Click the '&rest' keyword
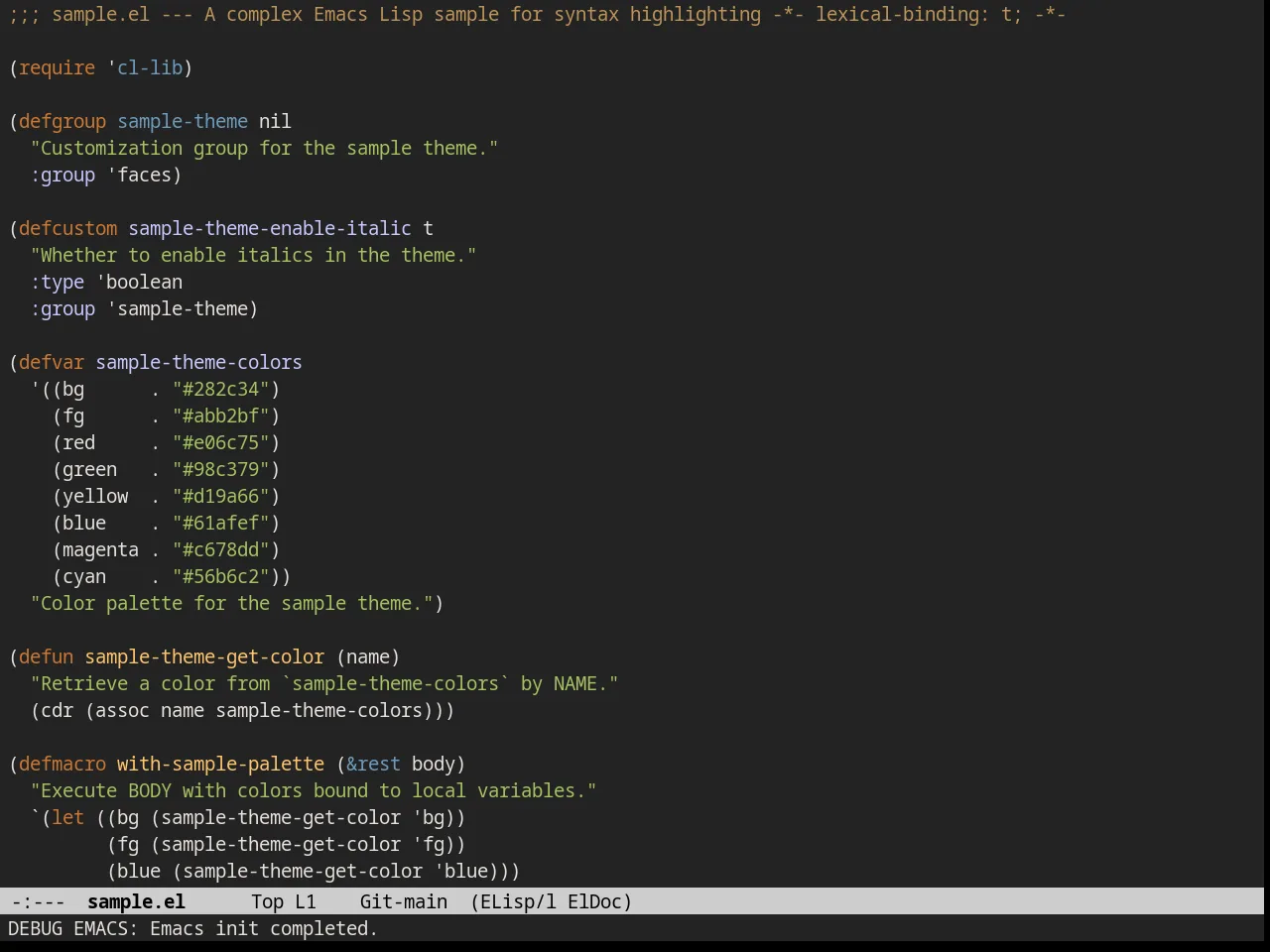The image size is (1270, 952). 373,764
